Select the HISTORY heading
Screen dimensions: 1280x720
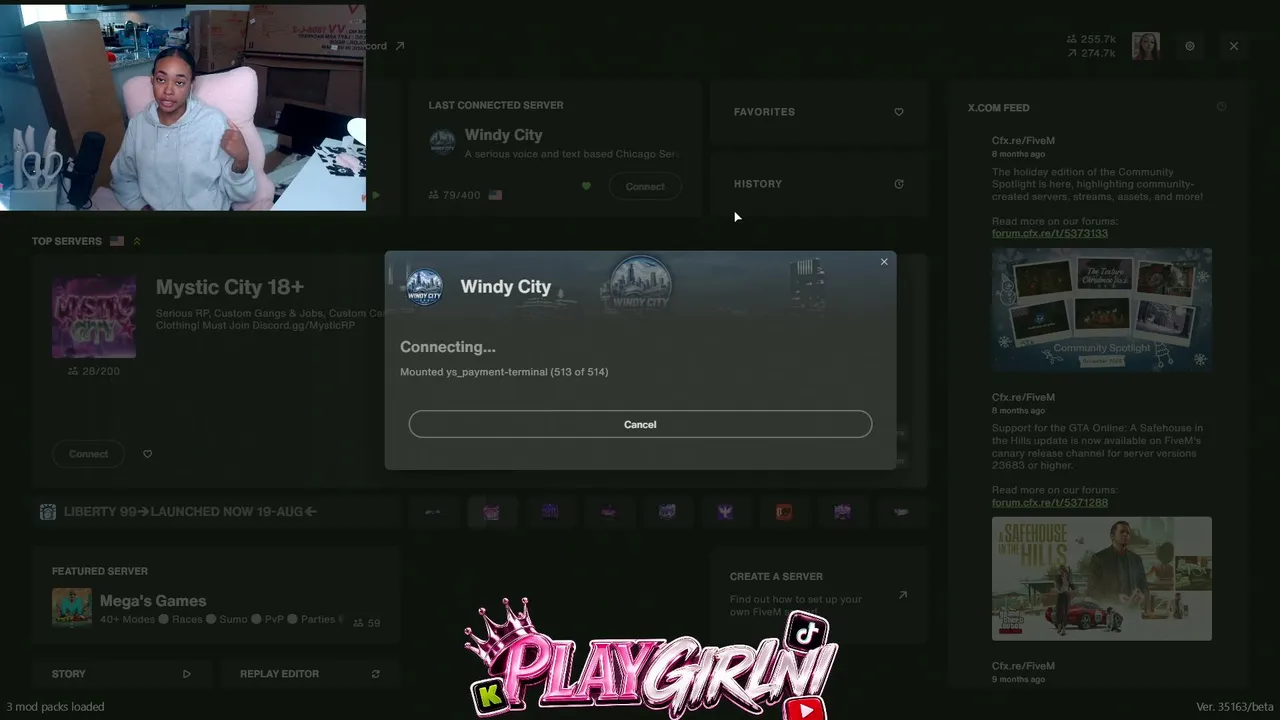[x=758, y=184]
